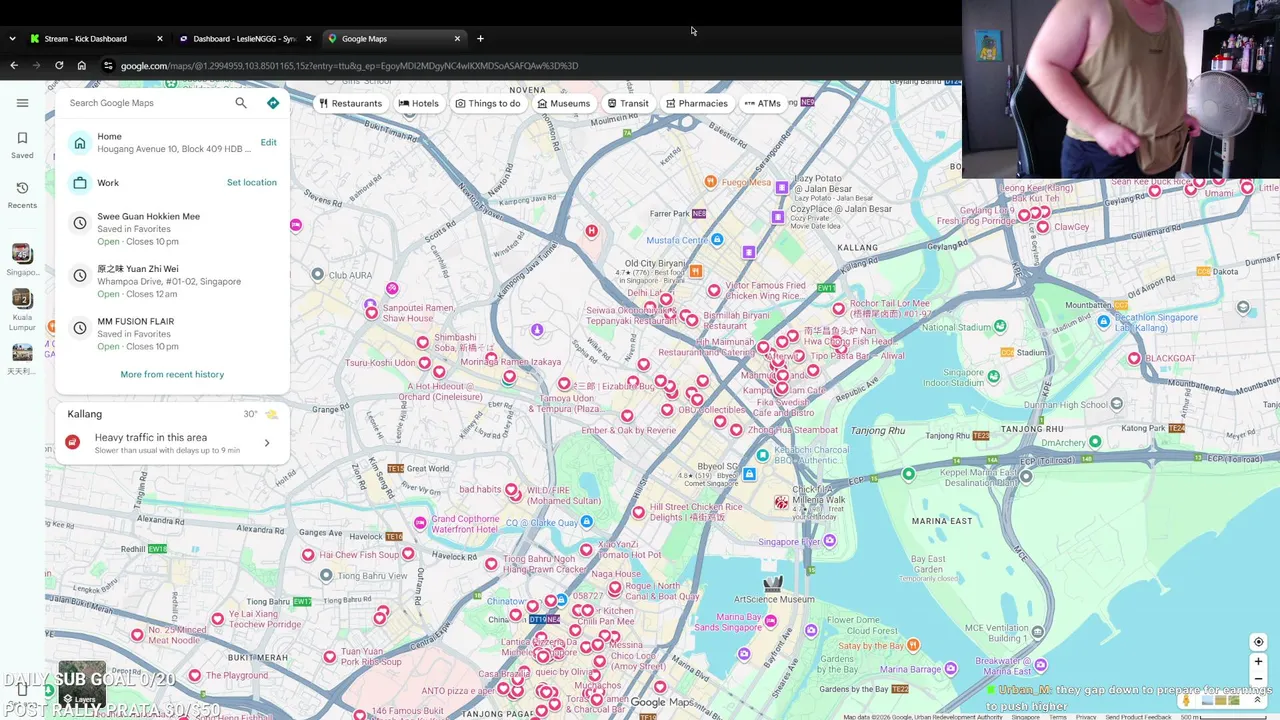Image resolution: width=1280 pixels, height=720 pixels.
Task: Switch to Dashboard - LeslieNGGG tab
Action: [x=244, y=39]
